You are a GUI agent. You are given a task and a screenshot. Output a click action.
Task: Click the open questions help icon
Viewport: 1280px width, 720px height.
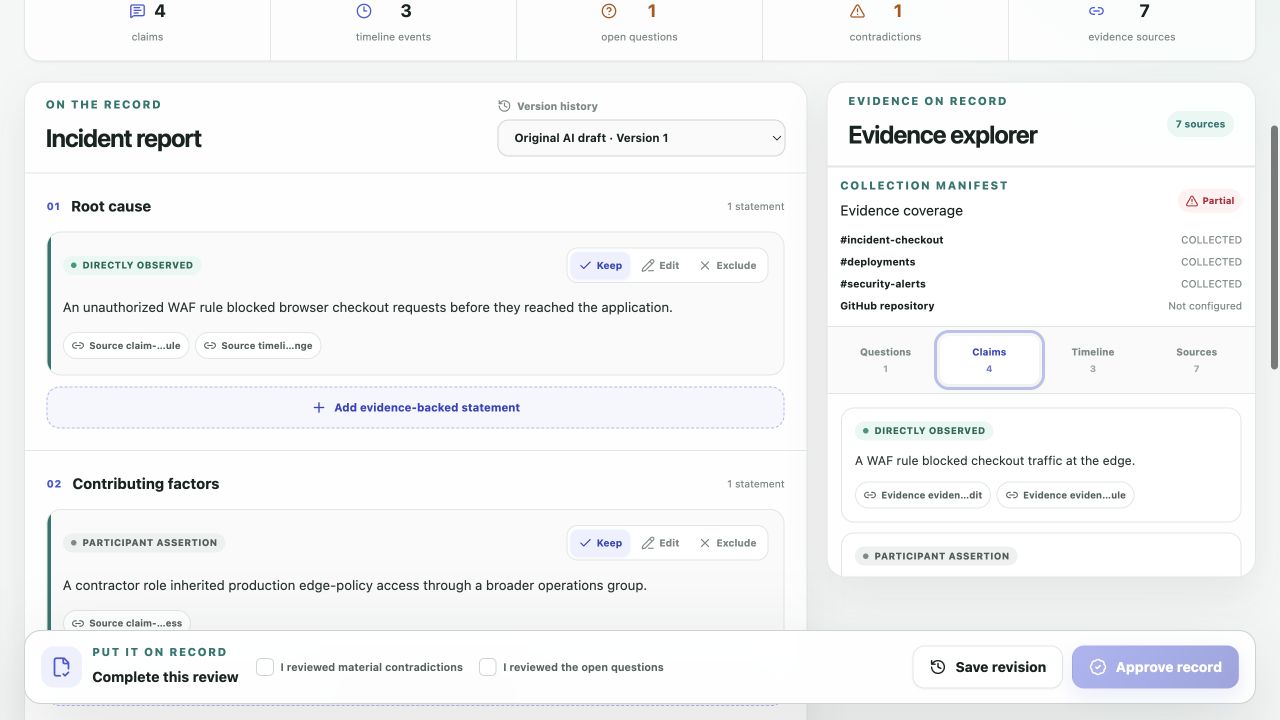pyautogui.click(x=609, y=11)
